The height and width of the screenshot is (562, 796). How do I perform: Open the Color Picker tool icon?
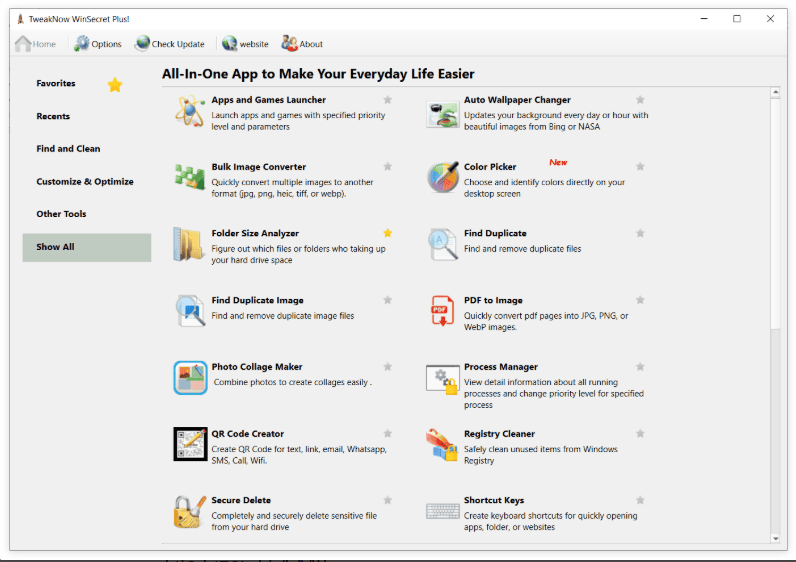(442, 177)
